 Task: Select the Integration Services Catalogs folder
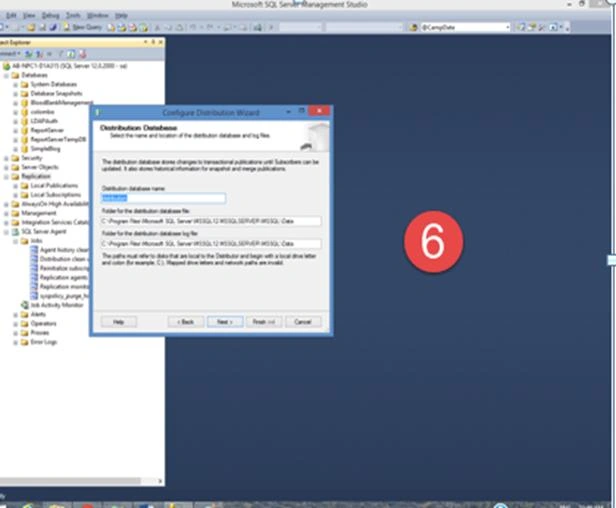pyautogui.click(x=55, y=222)
